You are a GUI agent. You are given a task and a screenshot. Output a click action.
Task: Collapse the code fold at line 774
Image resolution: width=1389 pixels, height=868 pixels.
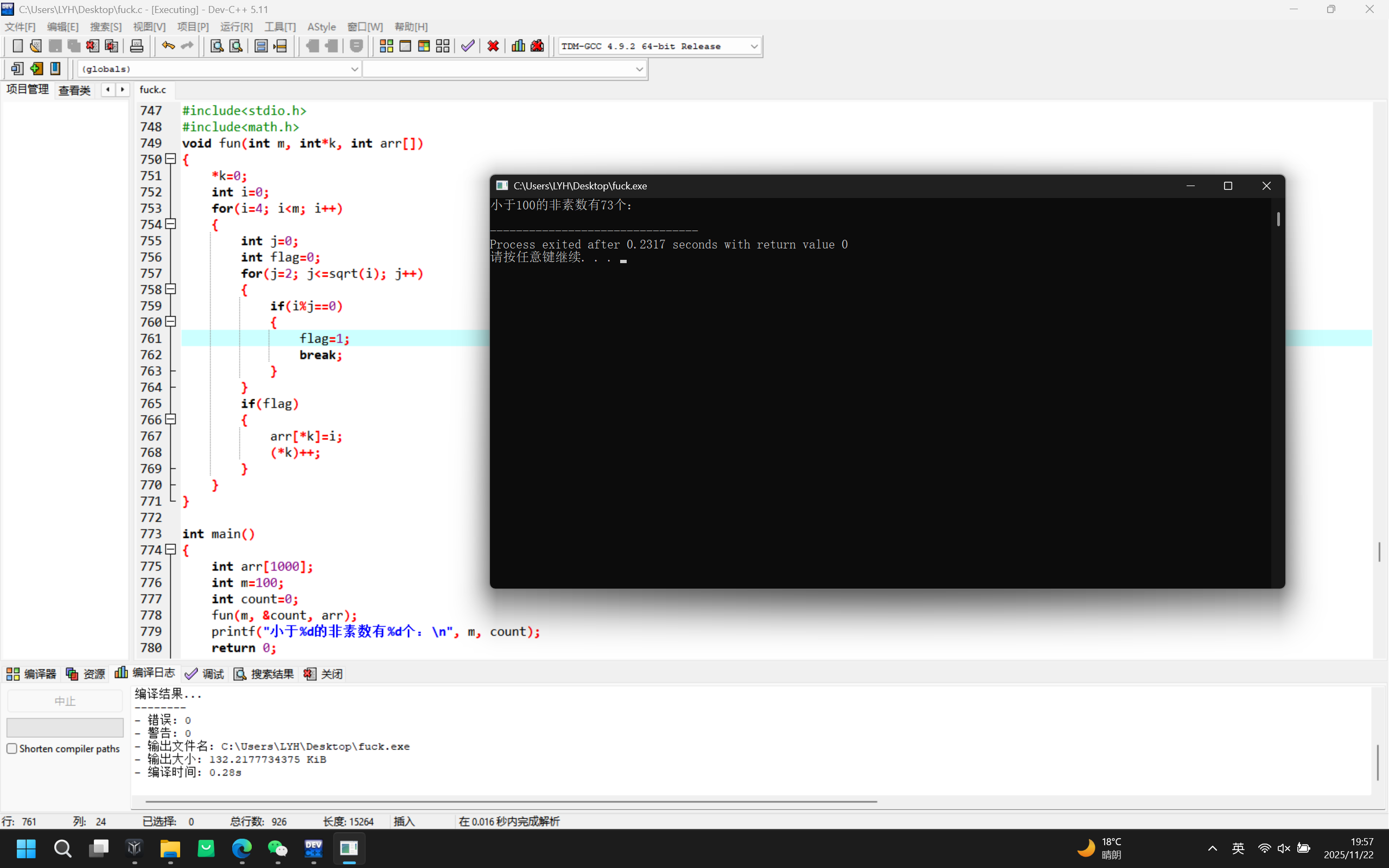coord(170,550)
